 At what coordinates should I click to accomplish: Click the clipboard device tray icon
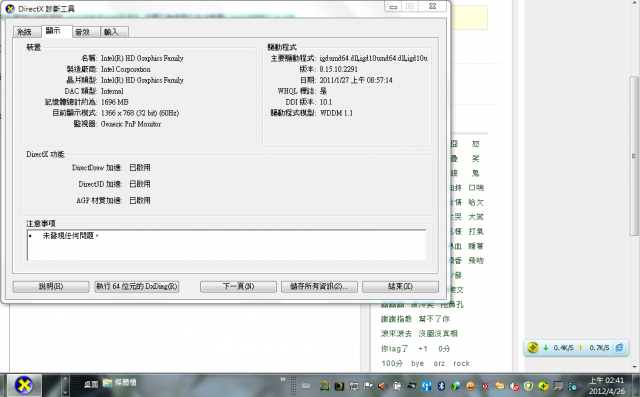click(x=397, y=386)
